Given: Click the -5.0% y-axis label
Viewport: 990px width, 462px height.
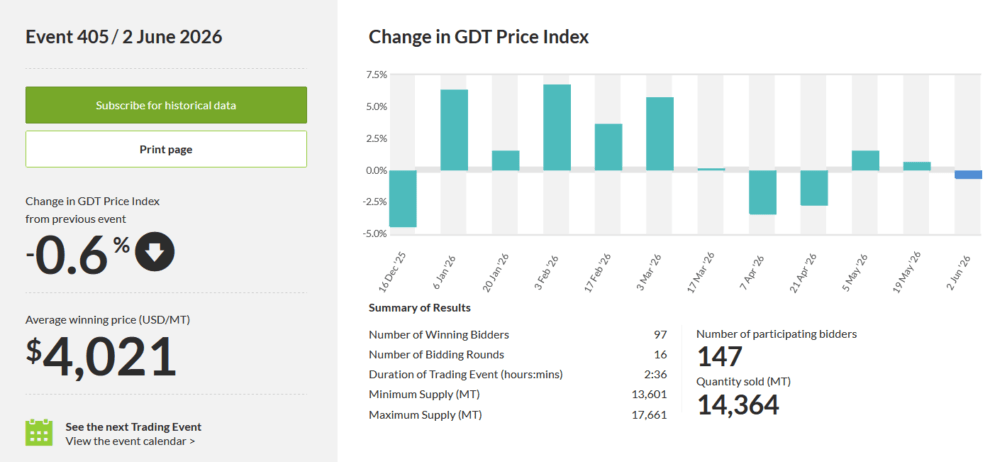Looking at the screenshot, I should (x=375, y=234).
